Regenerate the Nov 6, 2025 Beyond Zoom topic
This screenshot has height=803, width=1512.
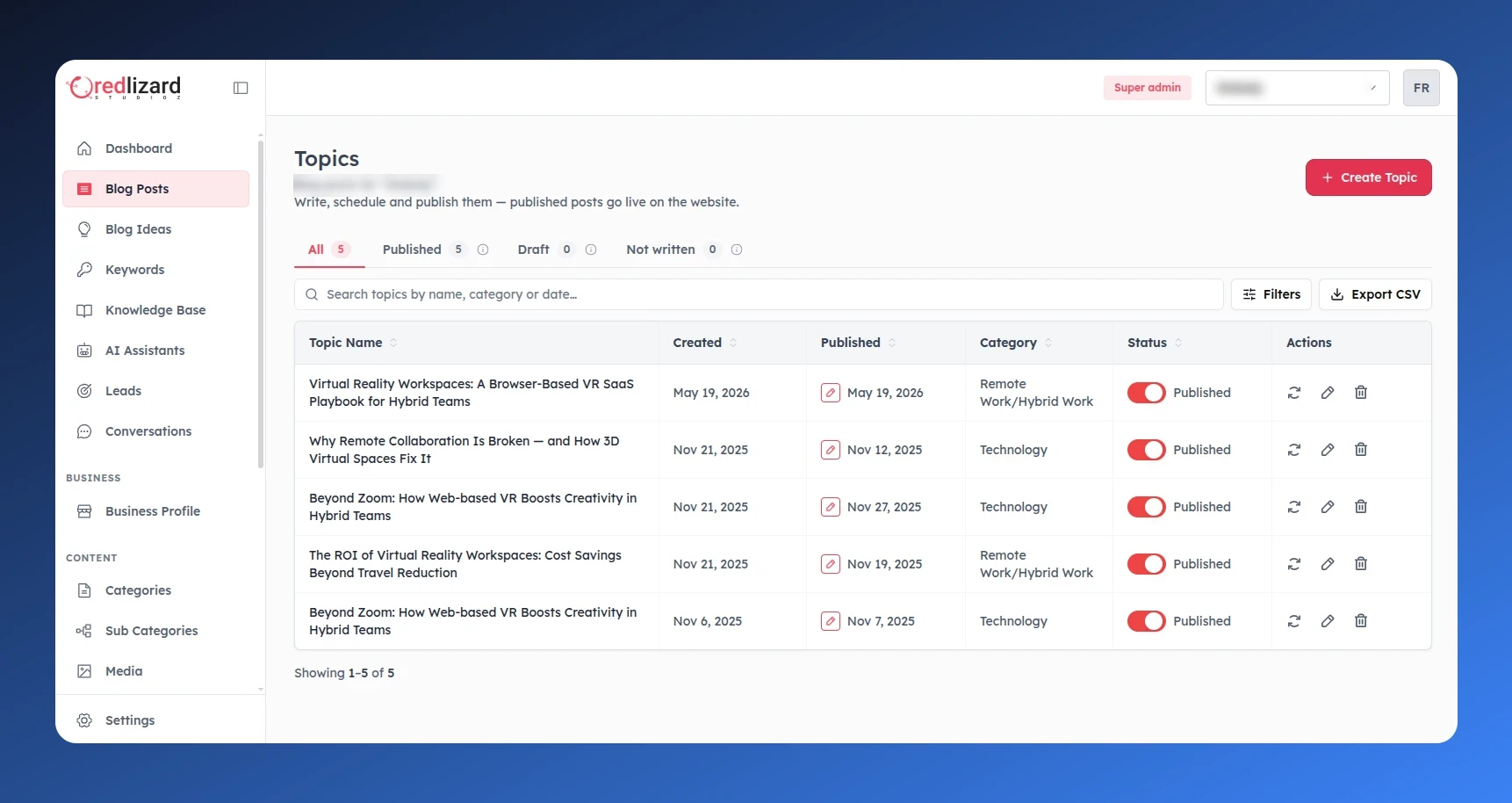click(x=1294, y=621)
